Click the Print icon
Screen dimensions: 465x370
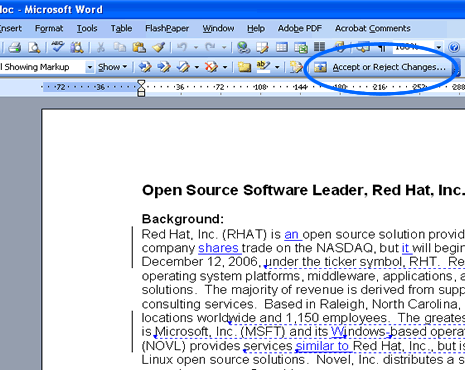tap(15, 48)
